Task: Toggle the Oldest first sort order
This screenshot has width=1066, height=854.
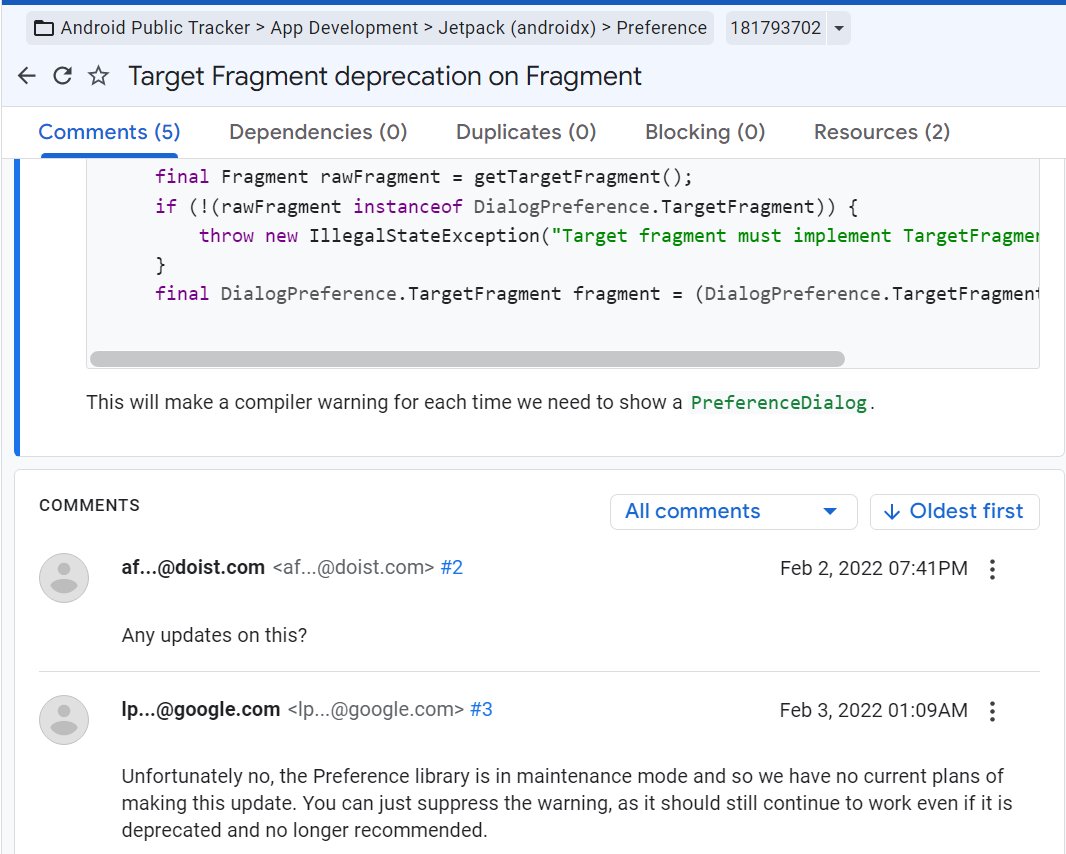Action: pyautogui.click(x=955, y=511)
